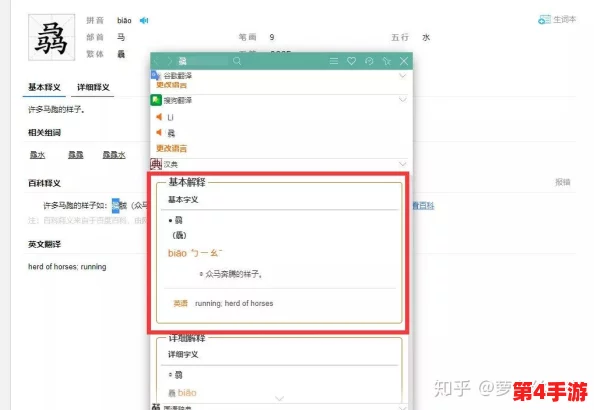Image resolution: width=594 pixels, height=410 pixels.
Task: Play audio for the Li translation
Action: [159, 117]
